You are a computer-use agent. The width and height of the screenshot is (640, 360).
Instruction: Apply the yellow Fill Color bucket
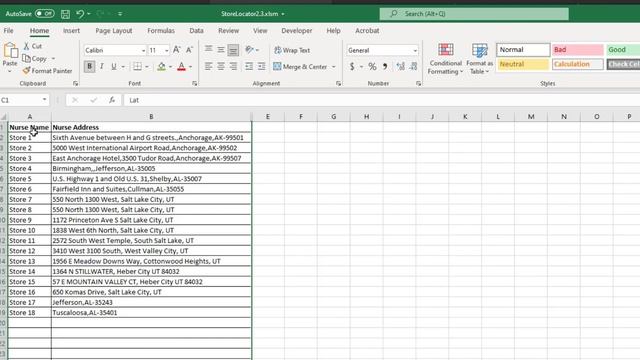coord(162,66)
